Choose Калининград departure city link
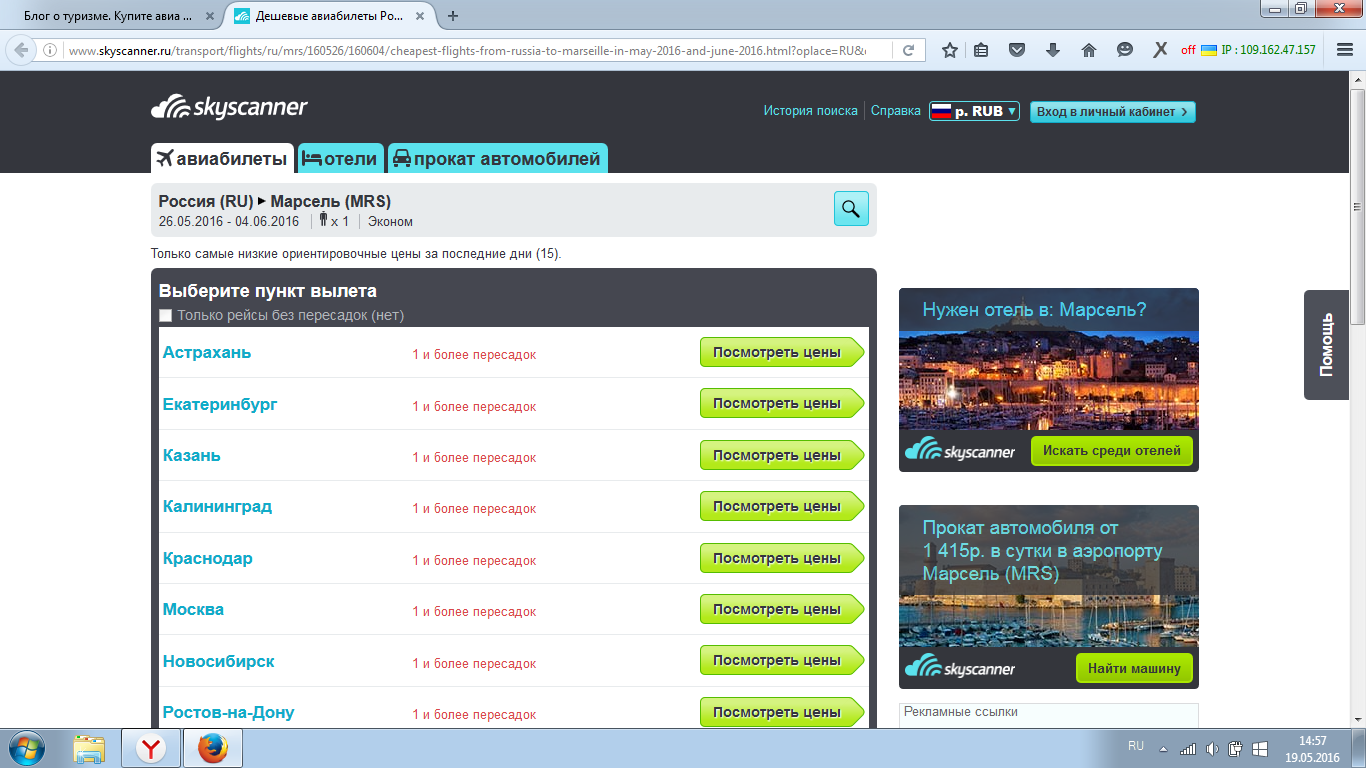This screenshot has height=768, width=1366. [217, 506]
